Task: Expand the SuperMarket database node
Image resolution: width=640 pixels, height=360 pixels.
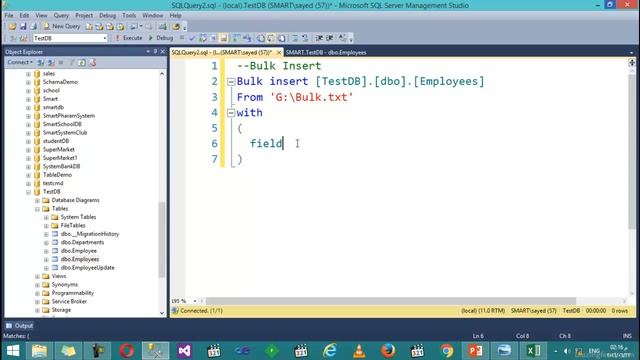Action: coord(28,150)
